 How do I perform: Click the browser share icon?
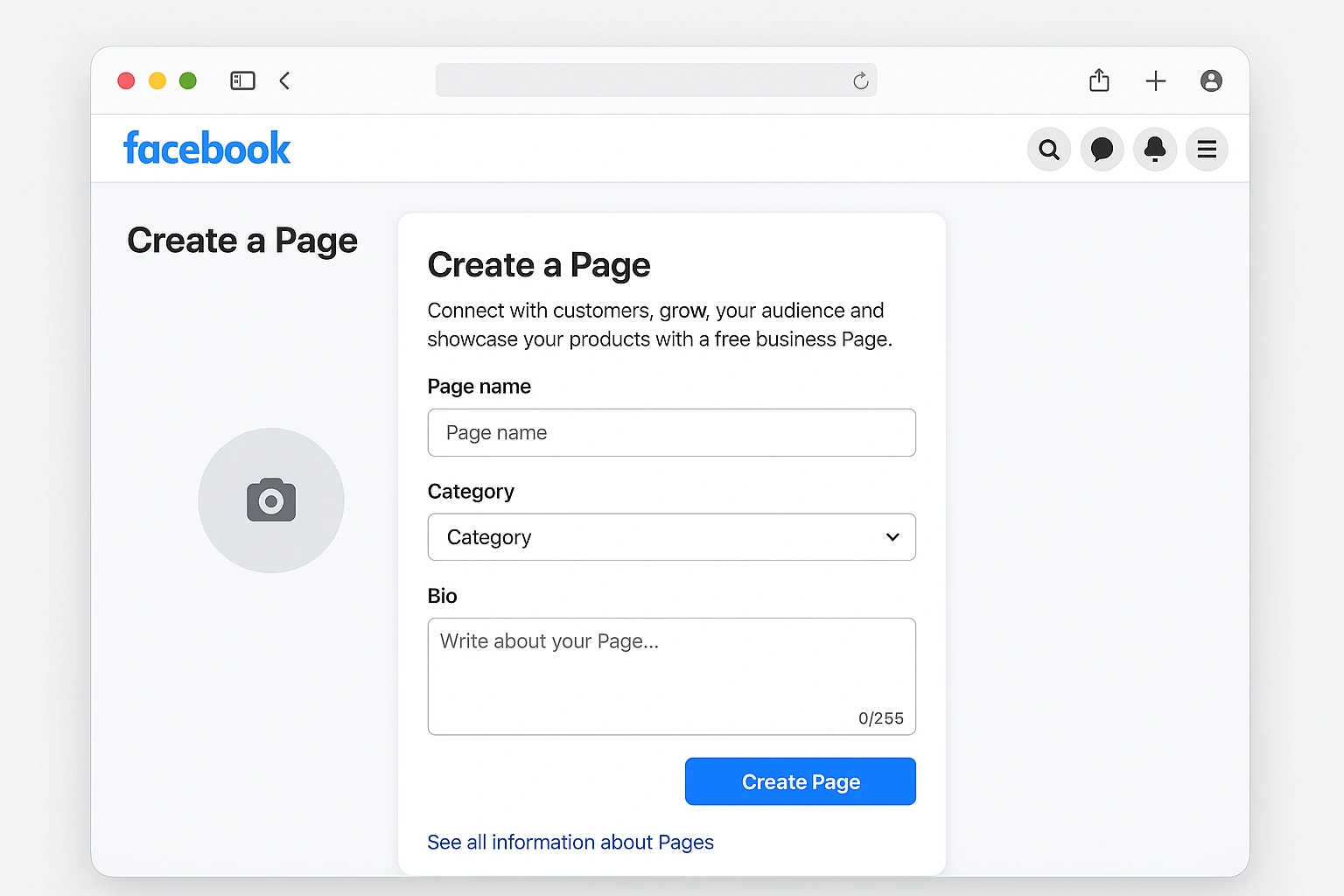coord(1099,80)
